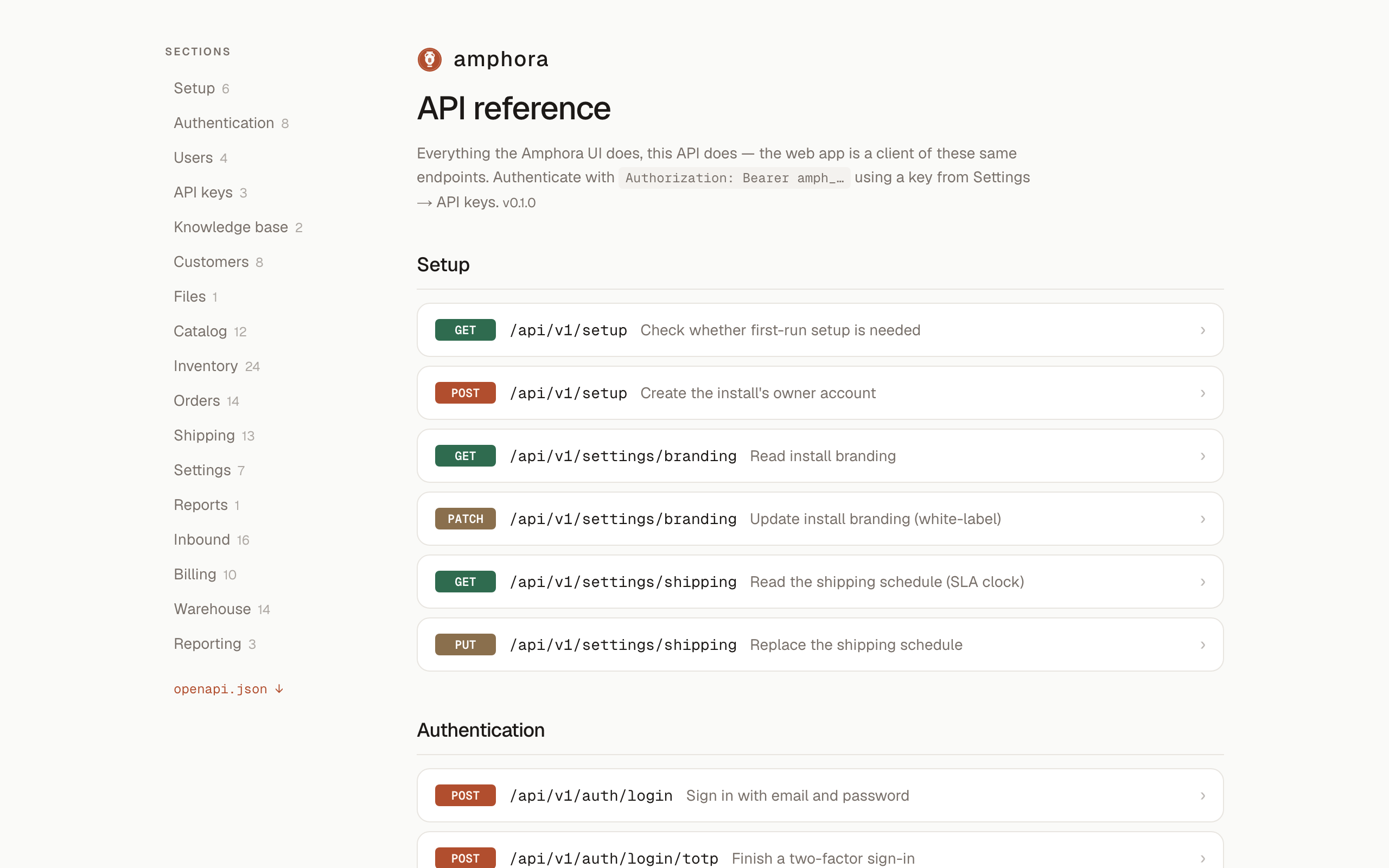Click the SECTIONS sidebar label
1389x868 pixels.
click(197, 52)
